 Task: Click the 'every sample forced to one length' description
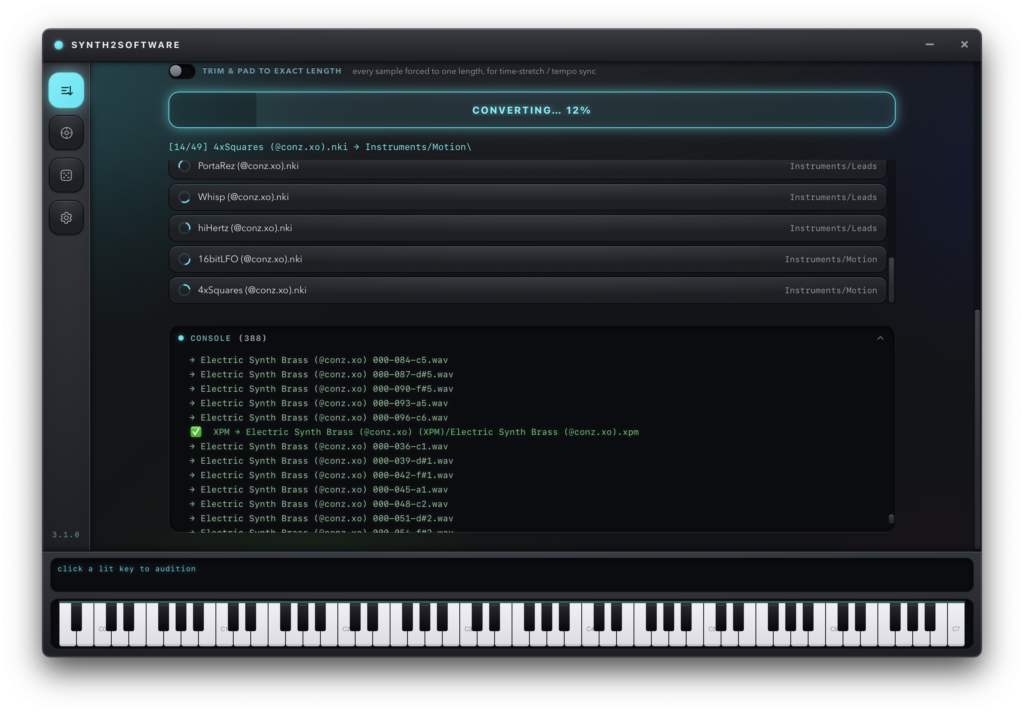click(474, 71)
